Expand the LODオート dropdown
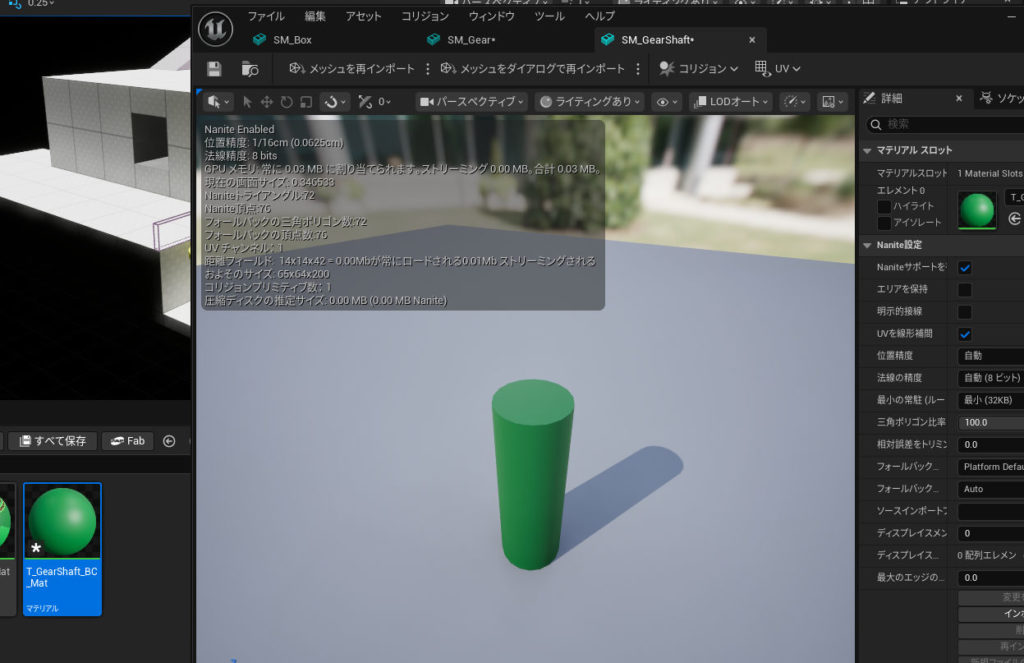The image size is (1024, 663). [x=730, y=102]
